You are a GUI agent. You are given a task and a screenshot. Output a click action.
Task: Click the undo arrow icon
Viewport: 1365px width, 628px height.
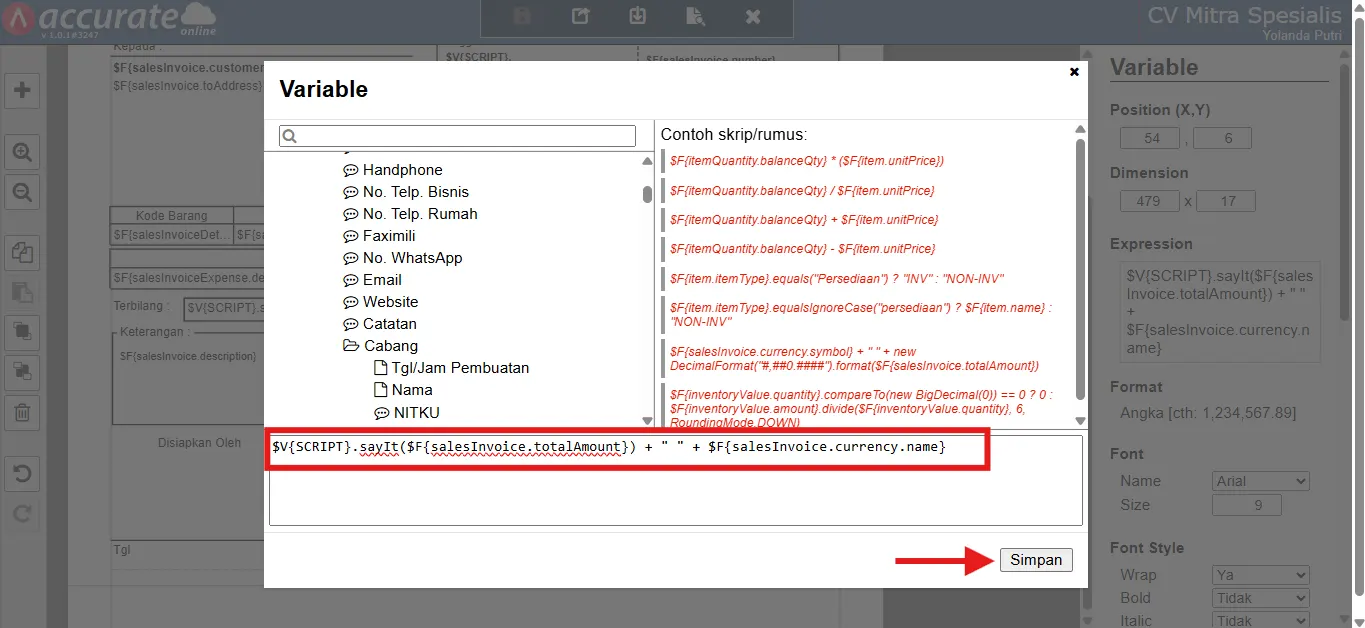coord(22,474)
